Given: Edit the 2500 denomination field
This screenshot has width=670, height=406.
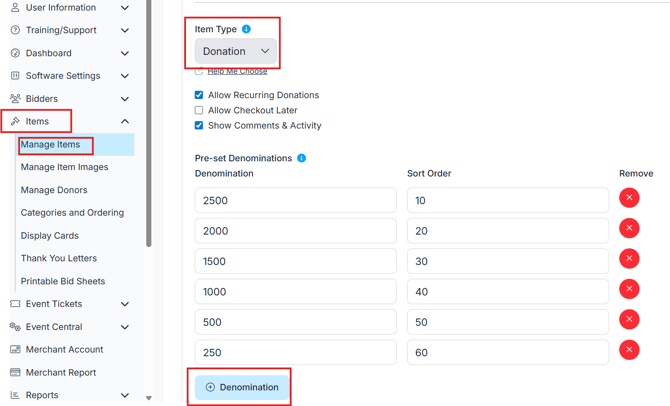Looking at the screenshot, I should (295, 200).
